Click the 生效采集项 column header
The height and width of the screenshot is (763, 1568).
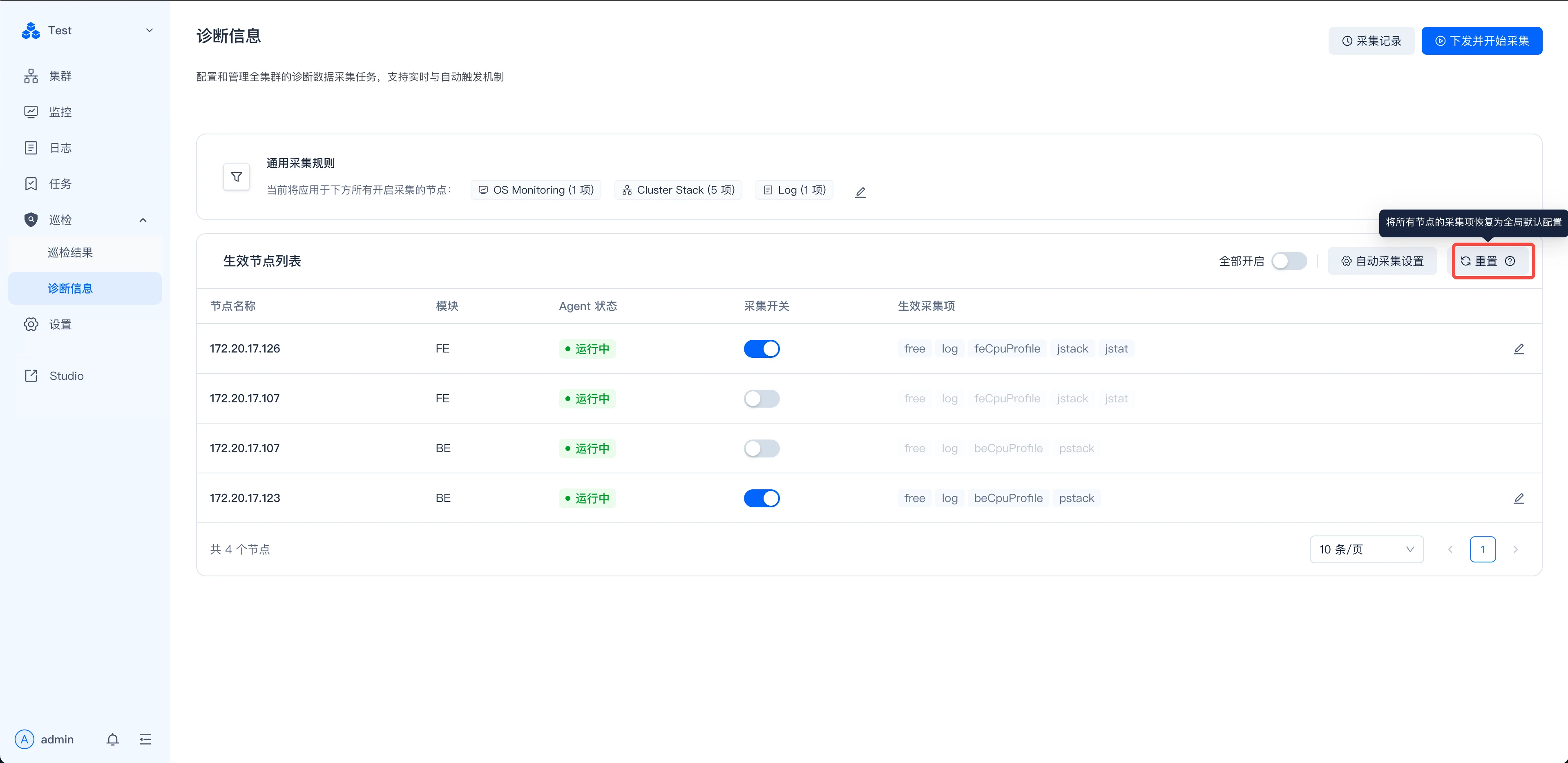point(927,306)
